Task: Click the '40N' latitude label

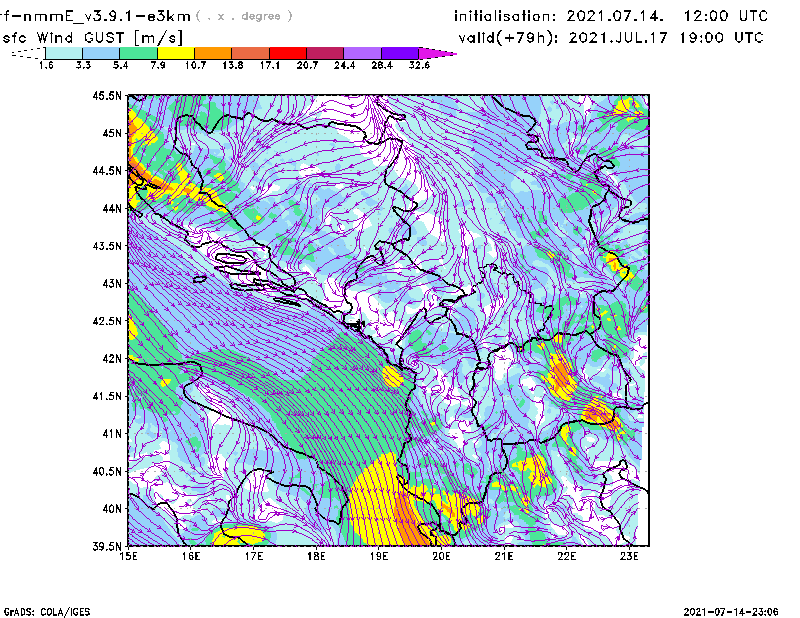Action: (112, 509)
